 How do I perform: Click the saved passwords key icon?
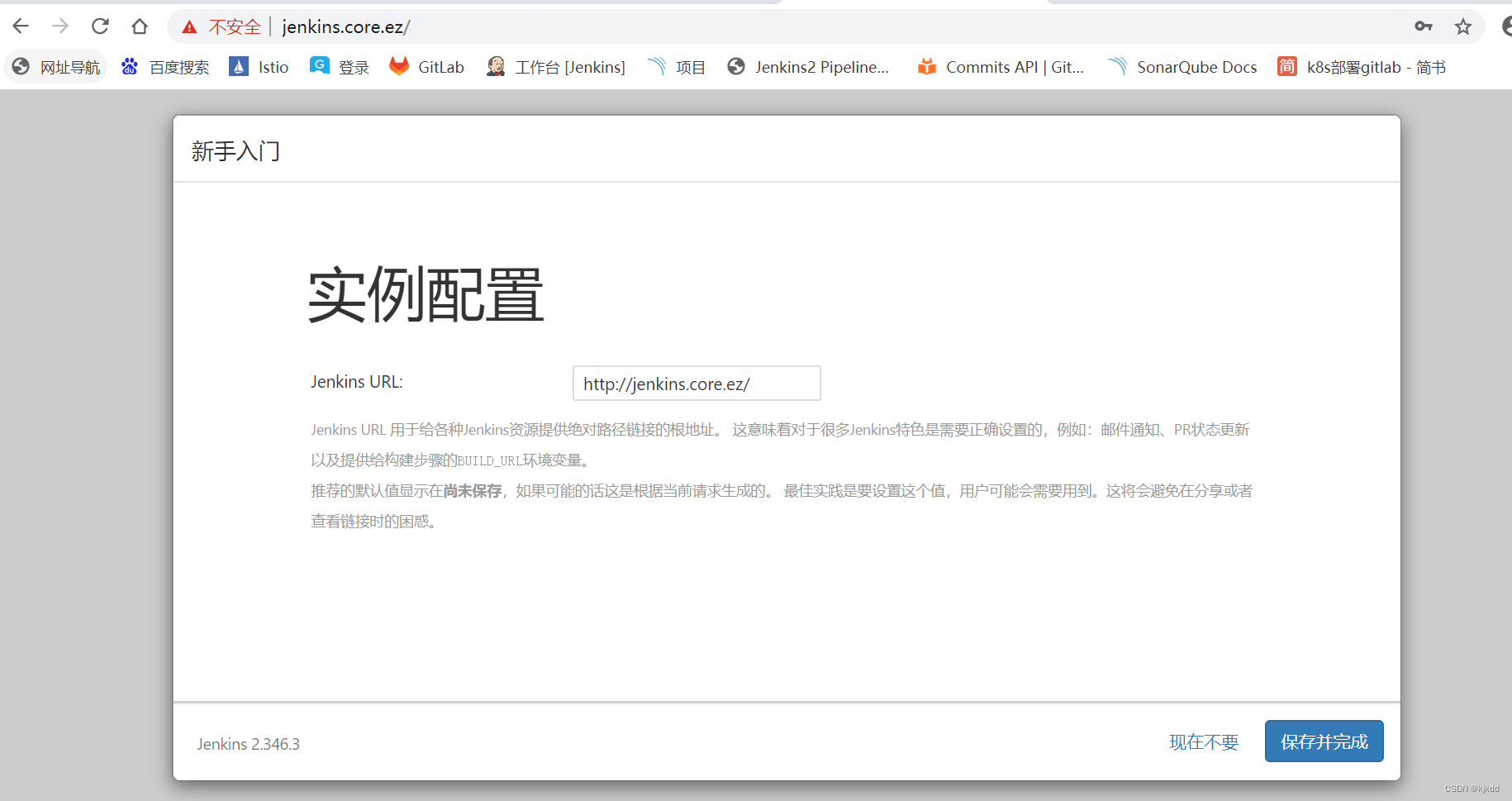click(1424, 26)
